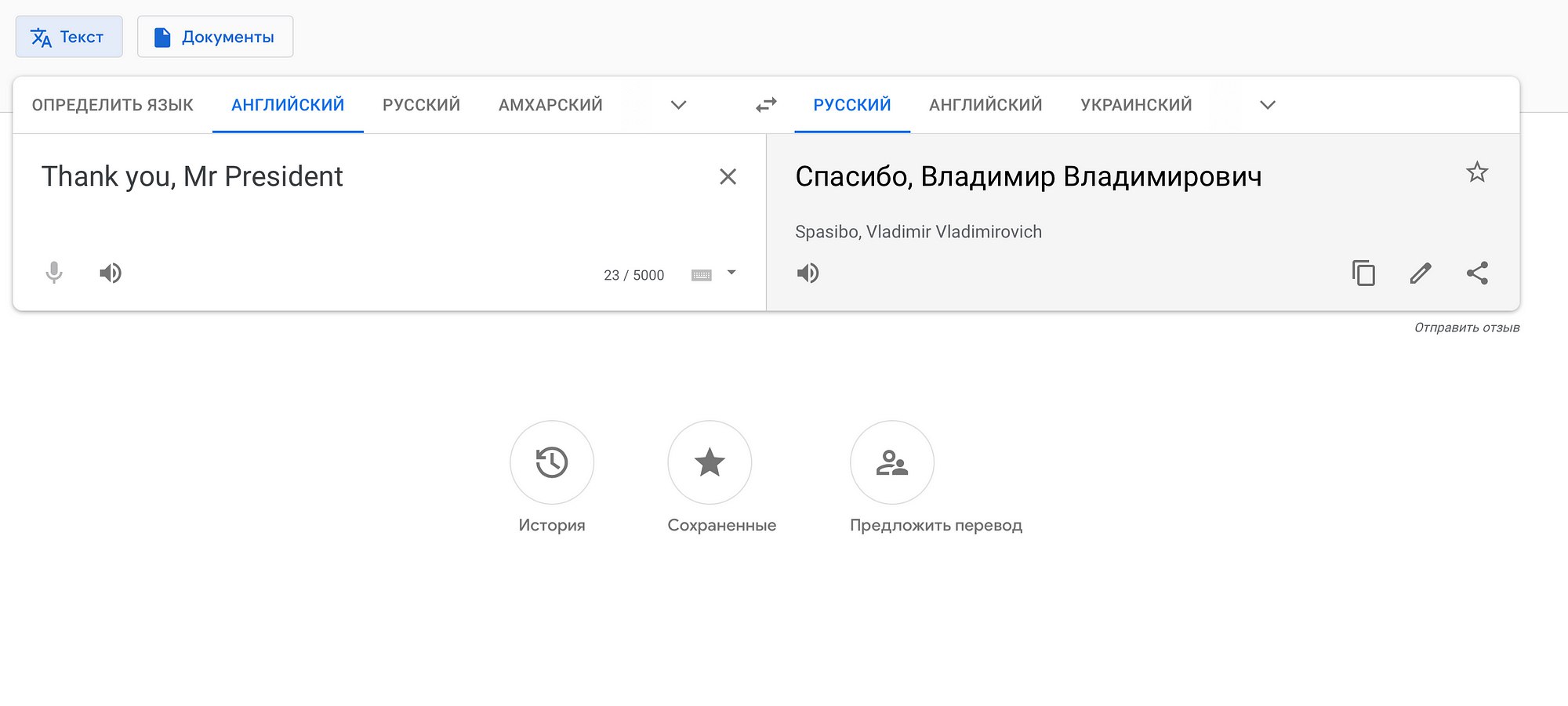Screen dimensions: 1568x706
Task: Expand more source languages chevron
Action: pos(679,105)
